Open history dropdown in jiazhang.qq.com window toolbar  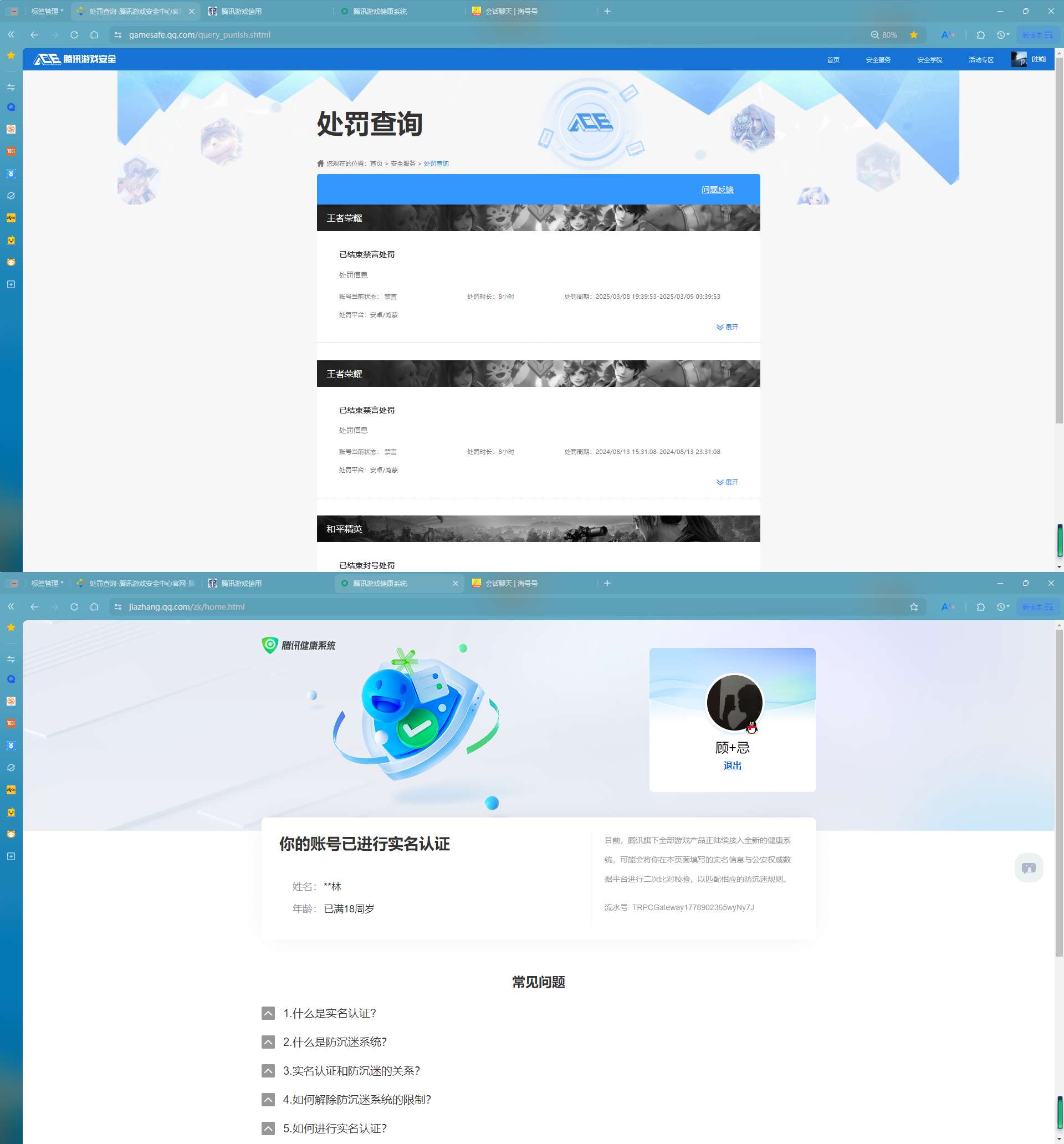(x=1003, y=607)
